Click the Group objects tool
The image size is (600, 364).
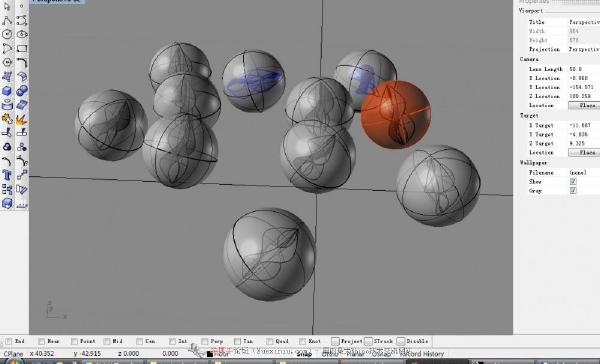point(7,147)
